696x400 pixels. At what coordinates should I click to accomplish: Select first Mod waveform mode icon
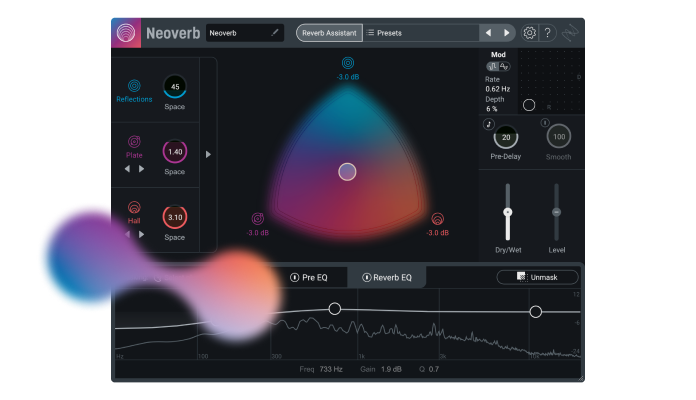tap(492, 66)
